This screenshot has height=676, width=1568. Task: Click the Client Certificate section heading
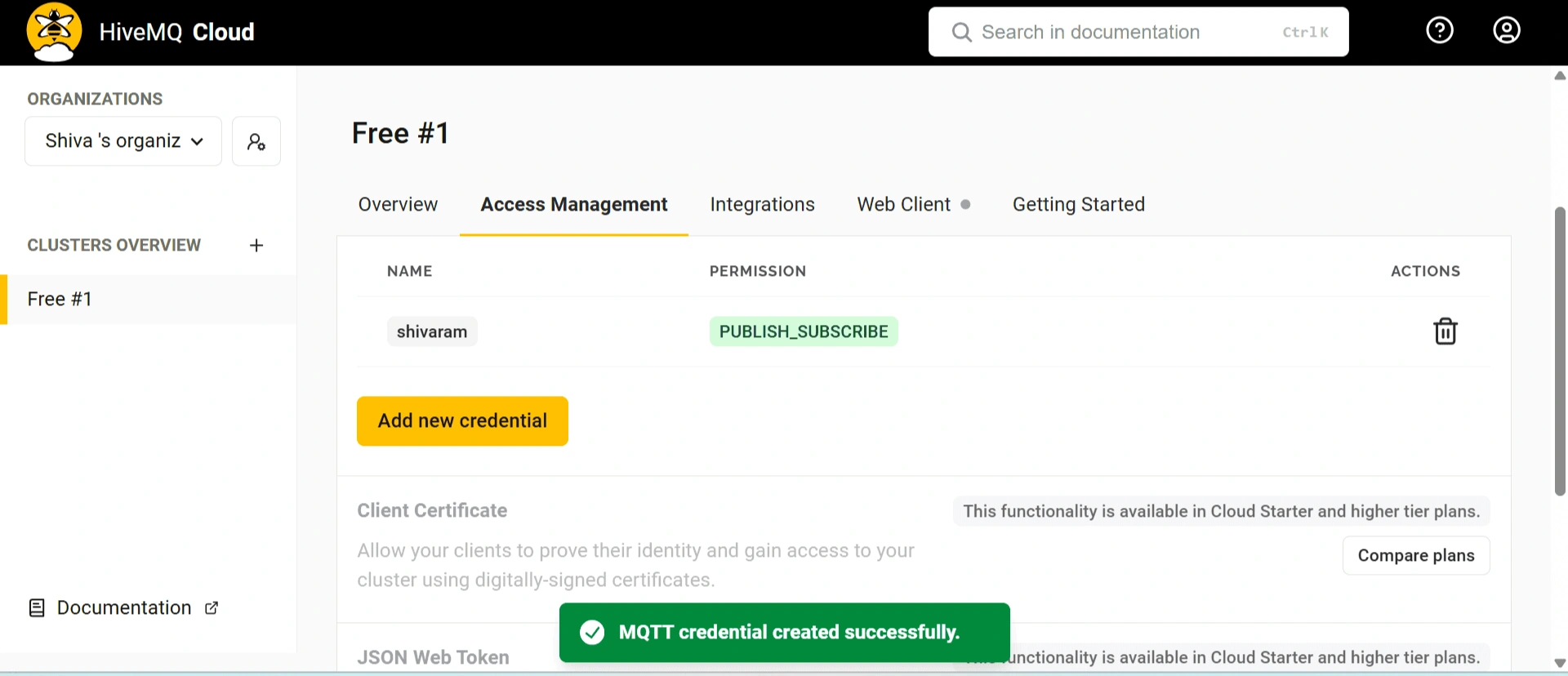tap(432, 510)
